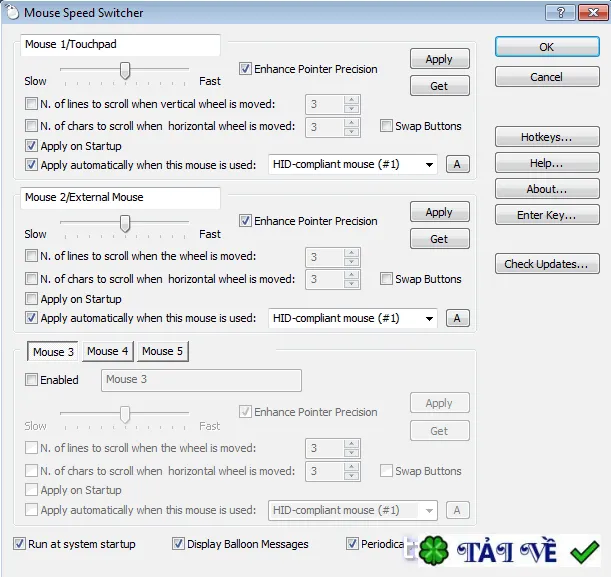
Task: Open Mouse 1 HID-compliant mouse dropdown
Action: pyautogui.click(x=353, y=164)
